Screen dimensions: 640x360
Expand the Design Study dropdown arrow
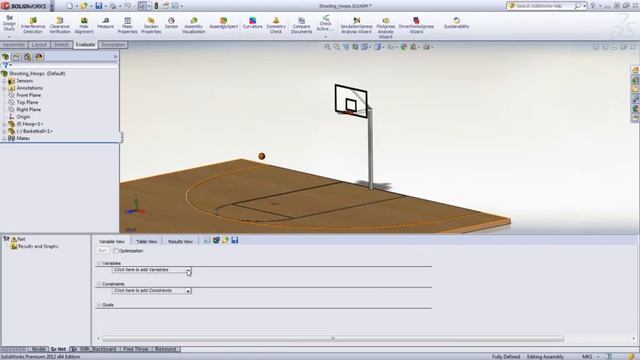point(9,36)
